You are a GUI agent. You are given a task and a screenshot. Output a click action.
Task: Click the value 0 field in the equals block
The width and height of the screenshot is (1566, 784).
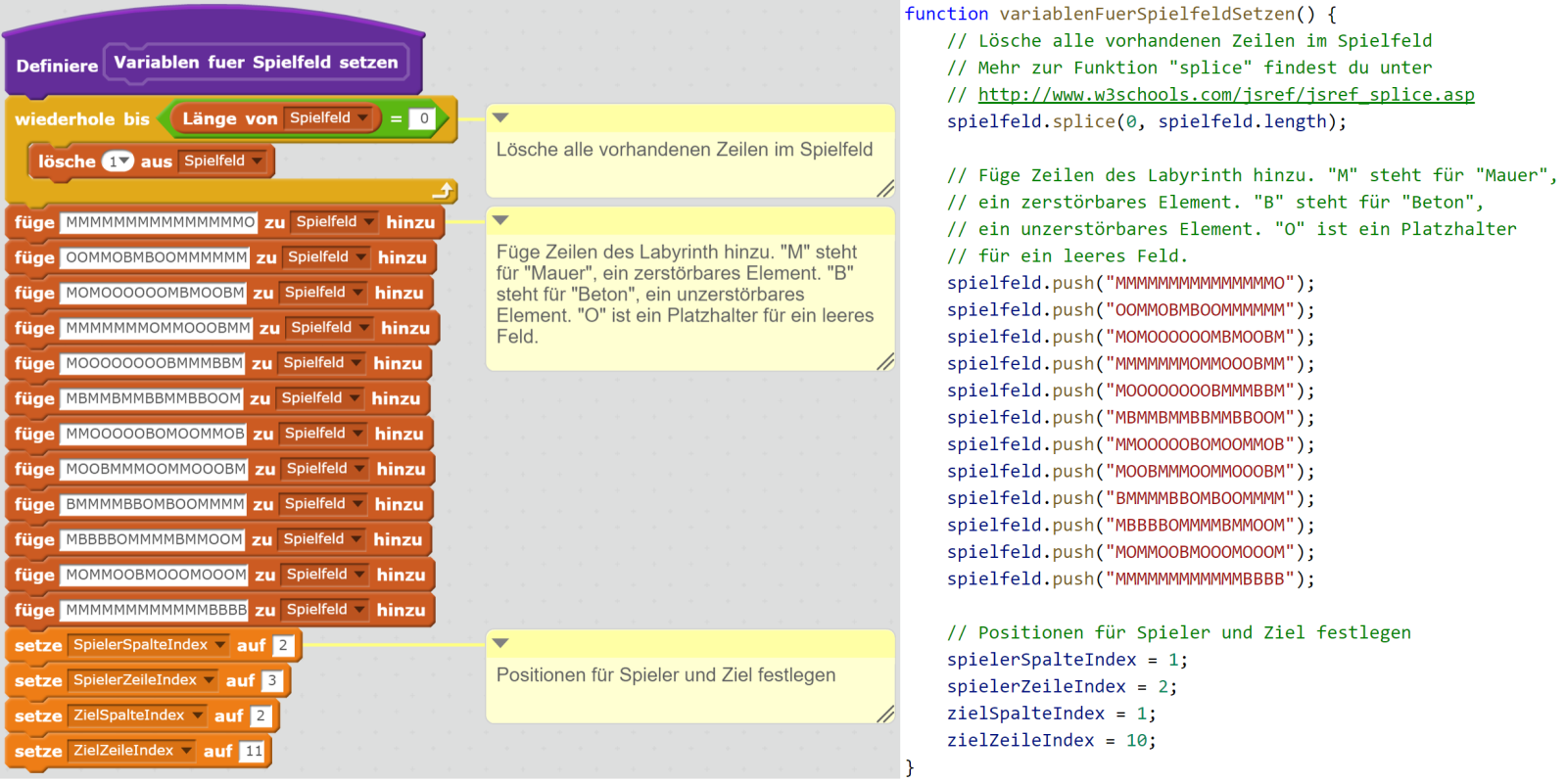click(423, 118)
